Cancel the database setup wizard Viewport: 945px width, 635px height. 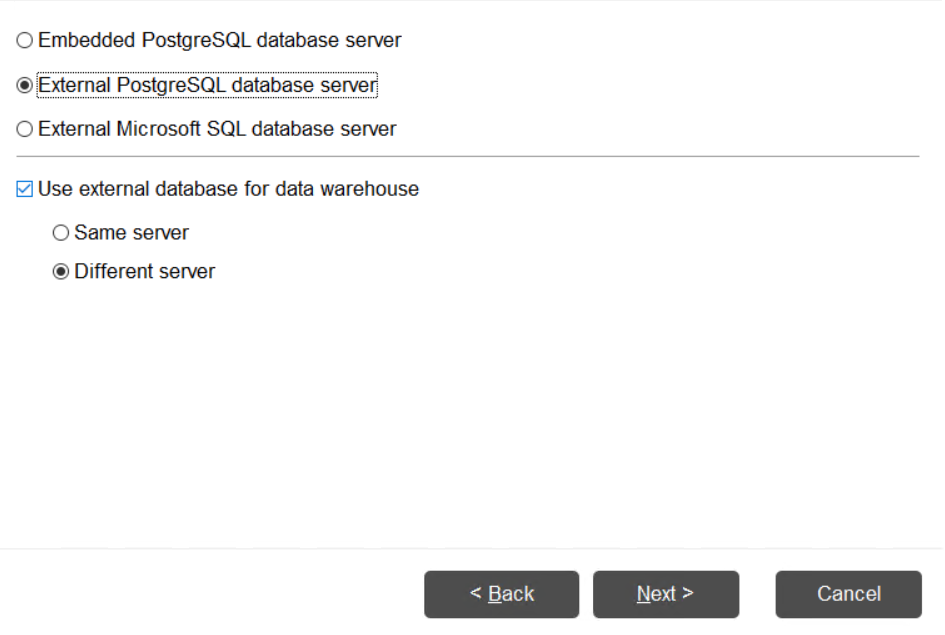point(848,594)
